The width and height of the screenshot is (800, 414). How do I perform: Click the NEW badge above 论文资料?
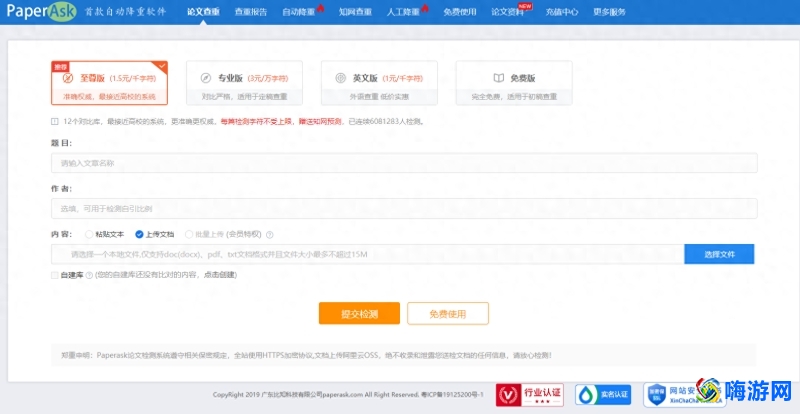[x=524, y=6]
